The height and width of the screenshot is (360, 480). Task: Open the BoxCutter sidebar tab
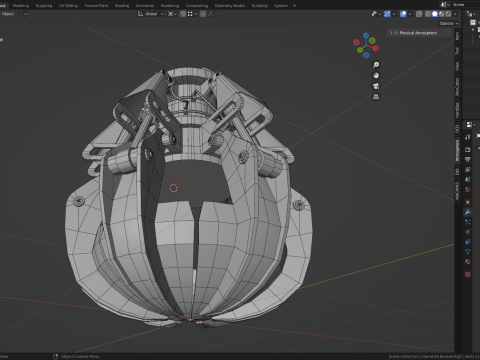pos(457,86)
